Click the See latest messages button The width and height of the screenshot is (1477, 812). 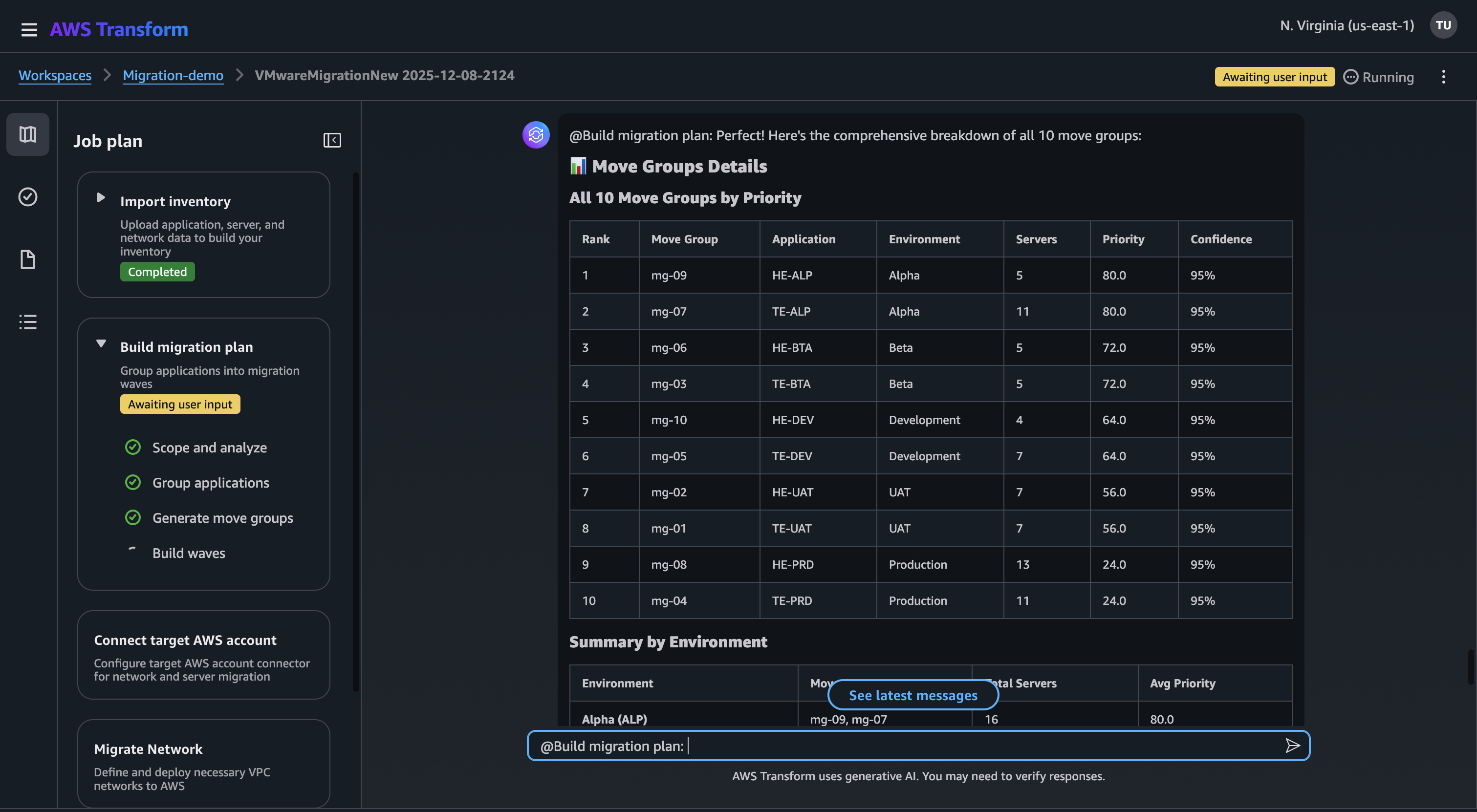point(913,695)
